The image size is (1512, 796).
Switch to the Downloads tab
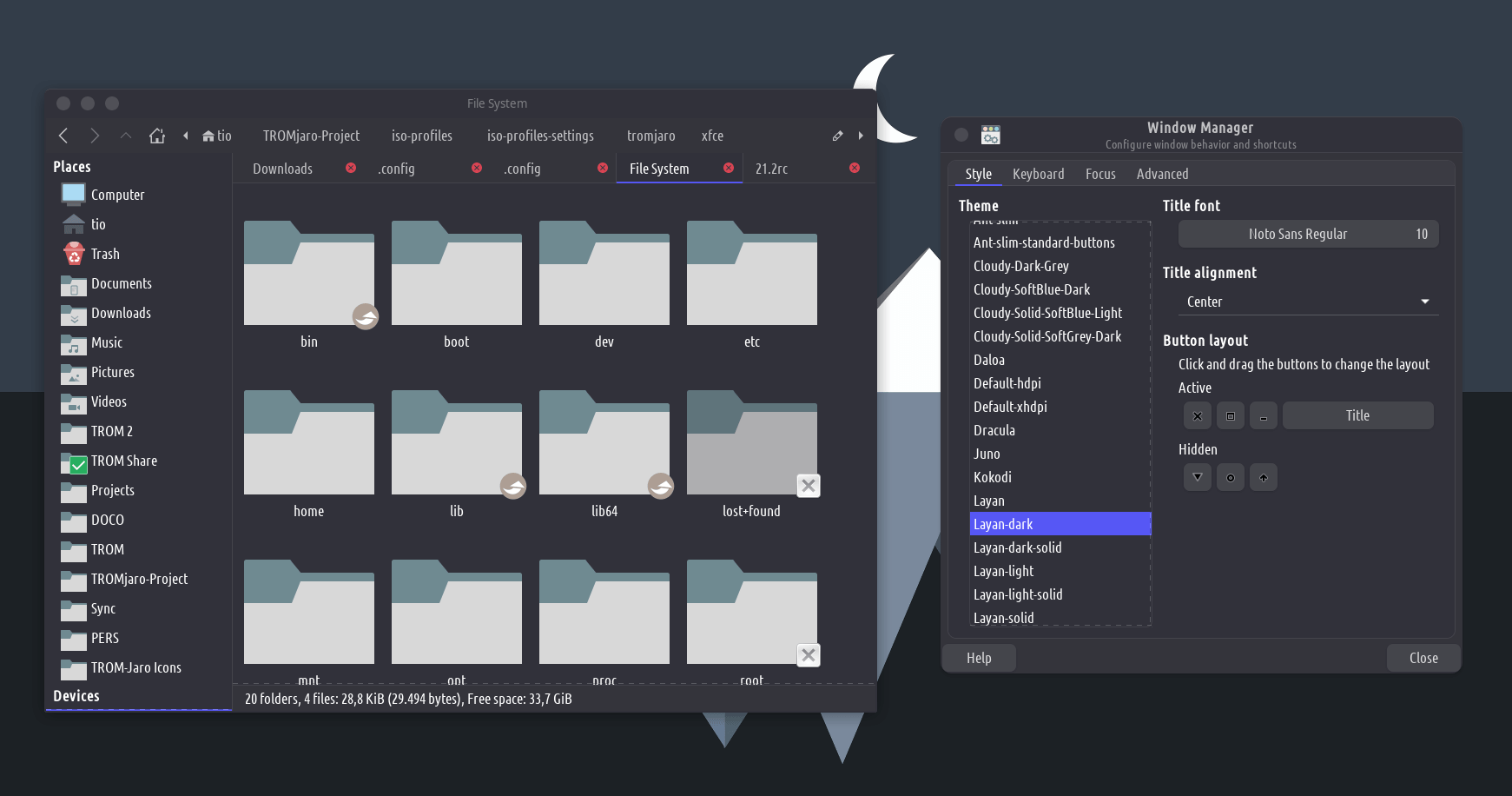(283, 169)
